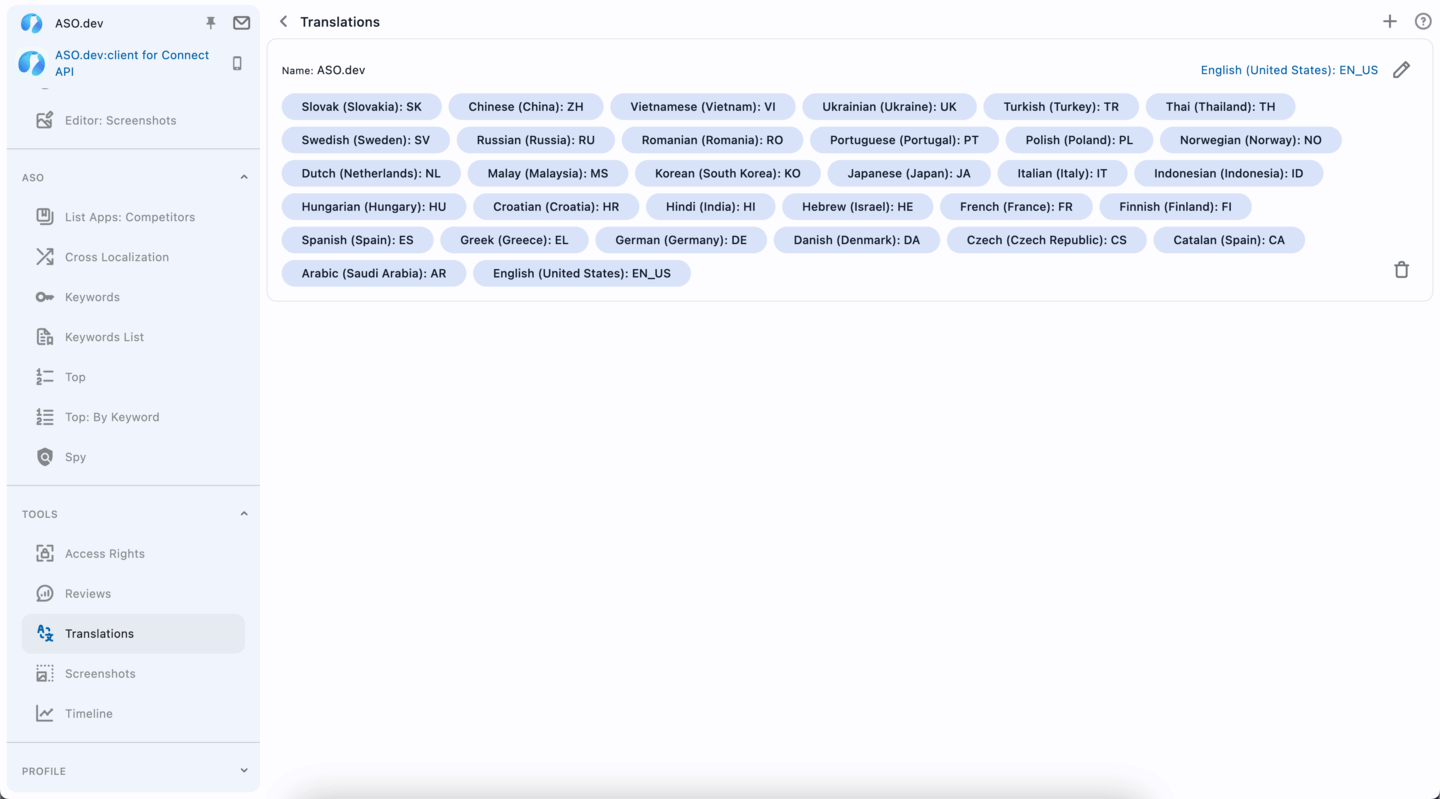The width and height of the screenshot is (1440, 799).
Task: Collapse the ASO section
Action: (244, 177)
